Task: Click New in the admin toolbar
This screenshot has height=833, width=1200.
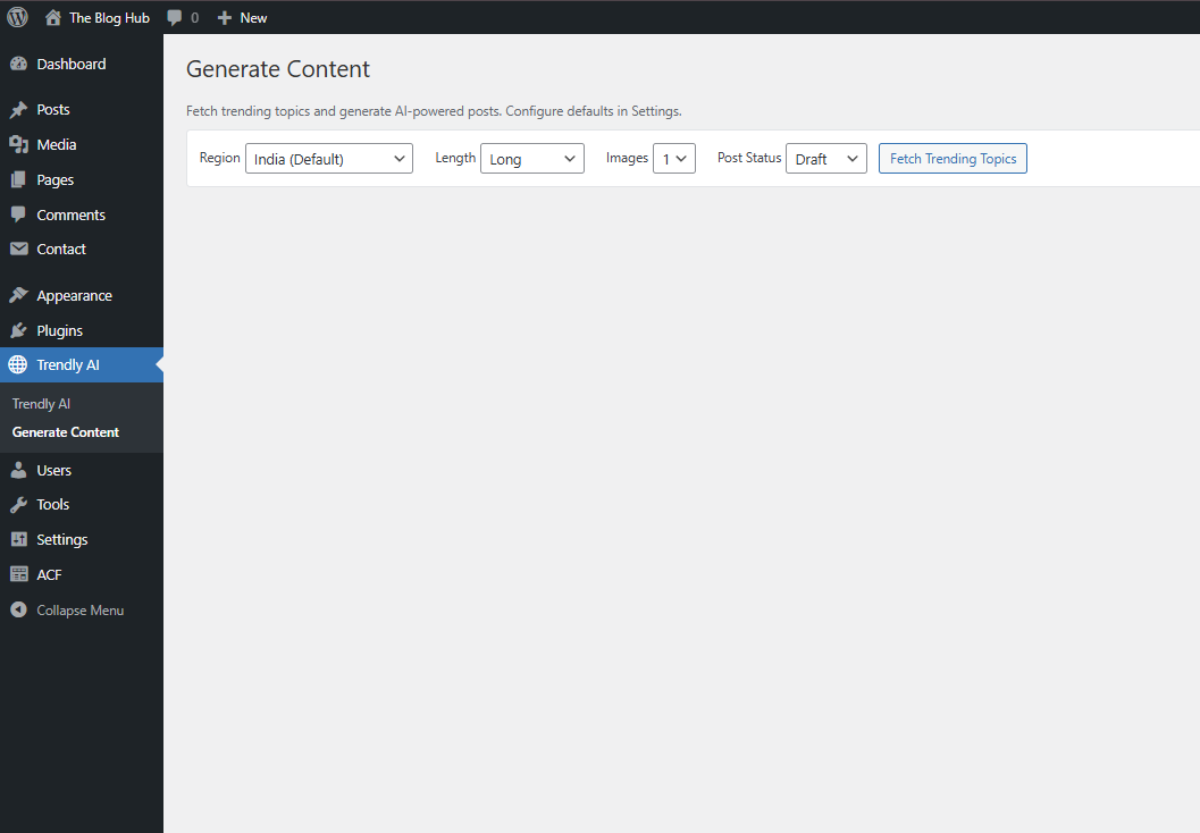Action: point(242,17)
